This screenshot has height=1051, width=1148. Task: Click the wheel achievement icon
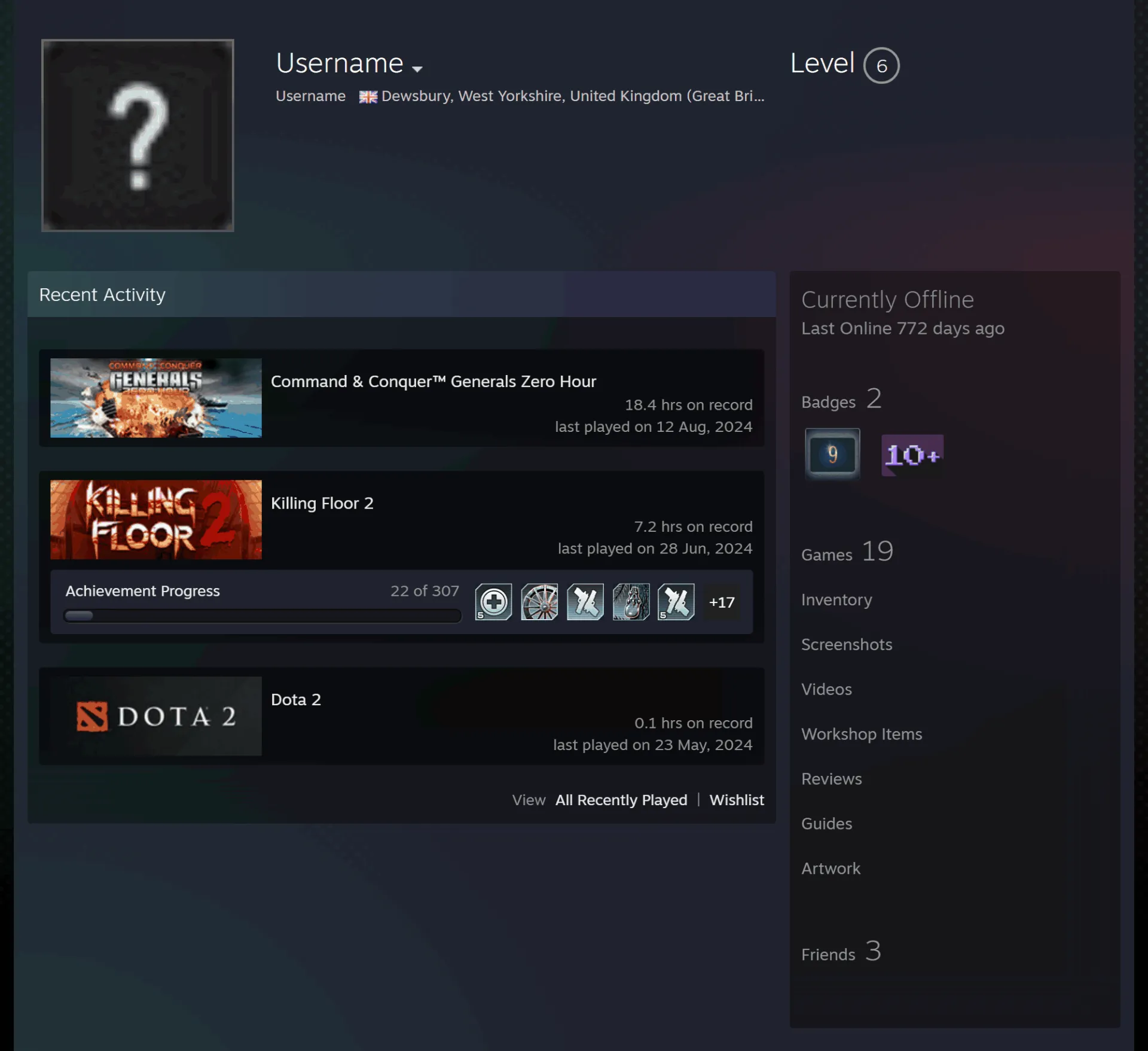click(x=539, y=602)
